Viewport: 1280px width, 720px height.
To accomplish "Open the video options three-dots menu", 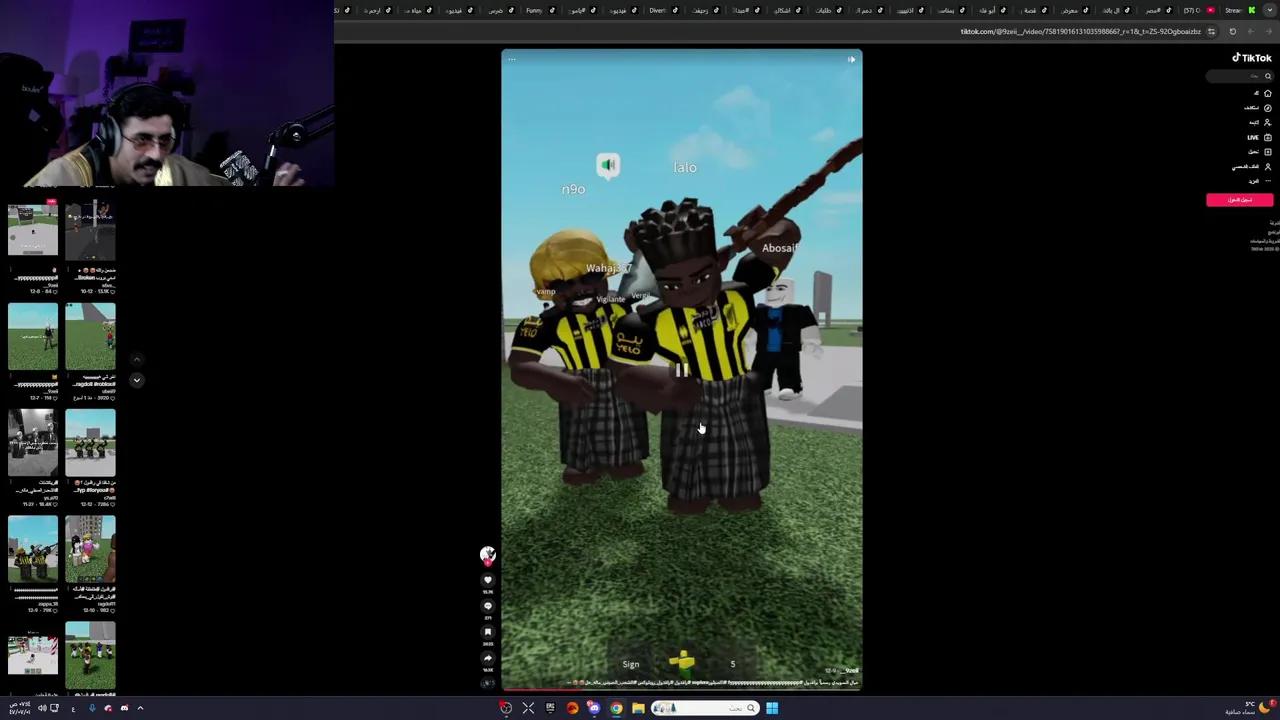I will tap(512, 59).
